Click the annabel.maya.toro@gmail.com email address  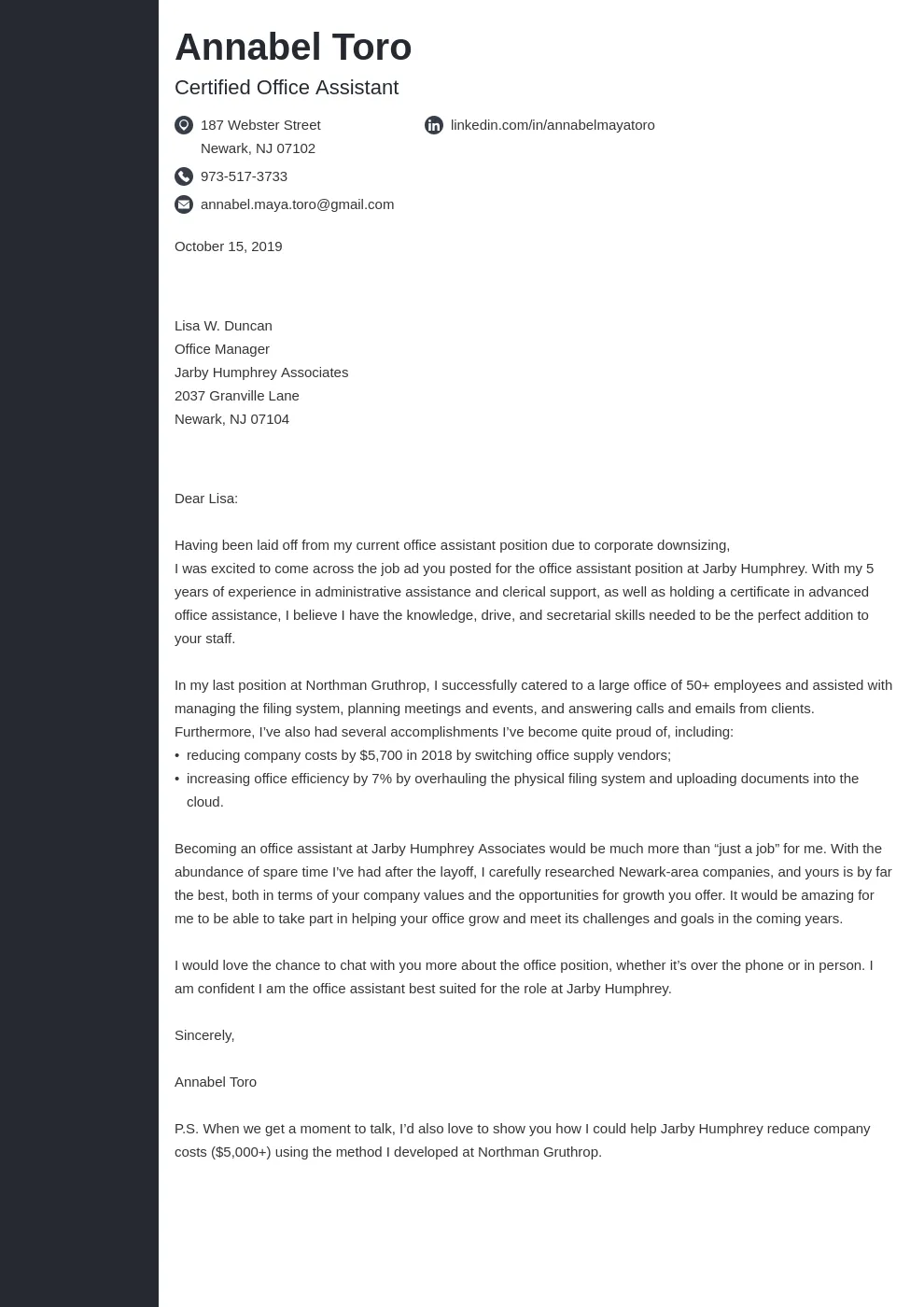[297, 204]
